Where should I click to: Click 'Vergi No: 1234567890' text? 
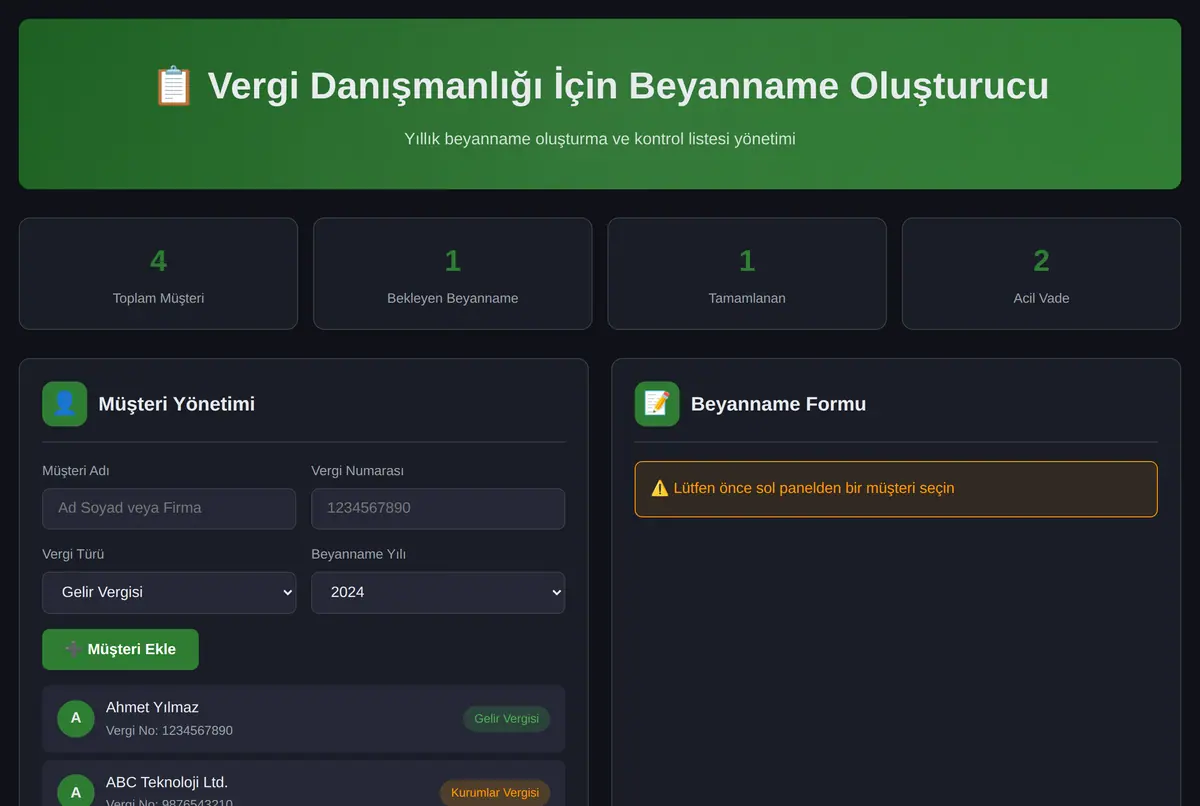pos(169,731)
